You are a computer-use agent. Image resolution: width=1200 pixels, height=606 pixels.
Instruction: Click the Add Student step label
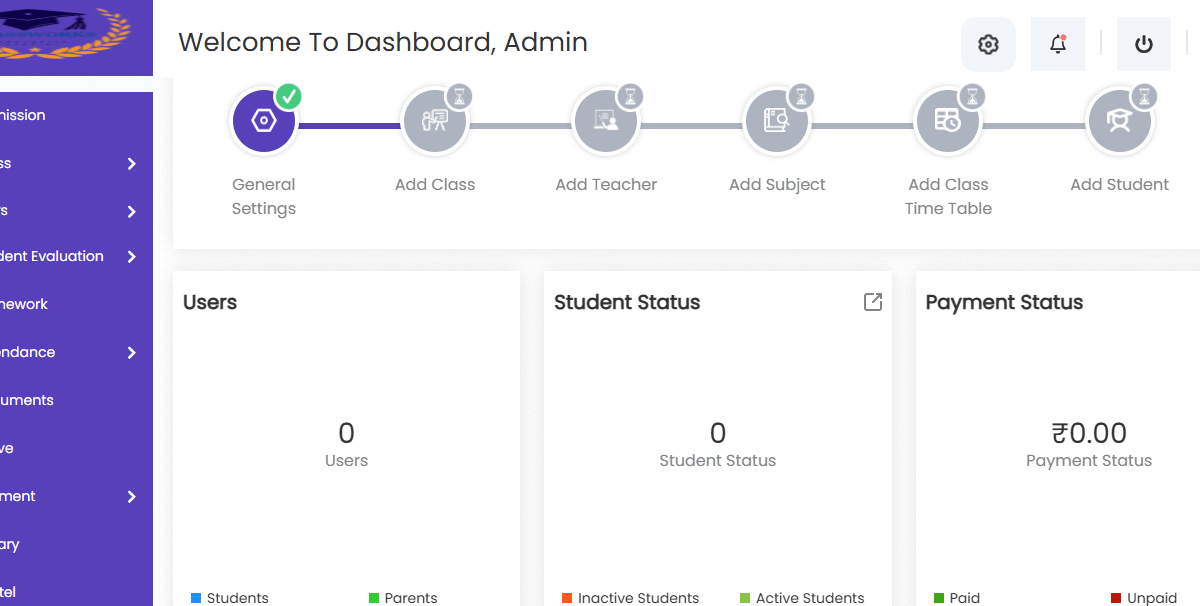pos(1119,184)
